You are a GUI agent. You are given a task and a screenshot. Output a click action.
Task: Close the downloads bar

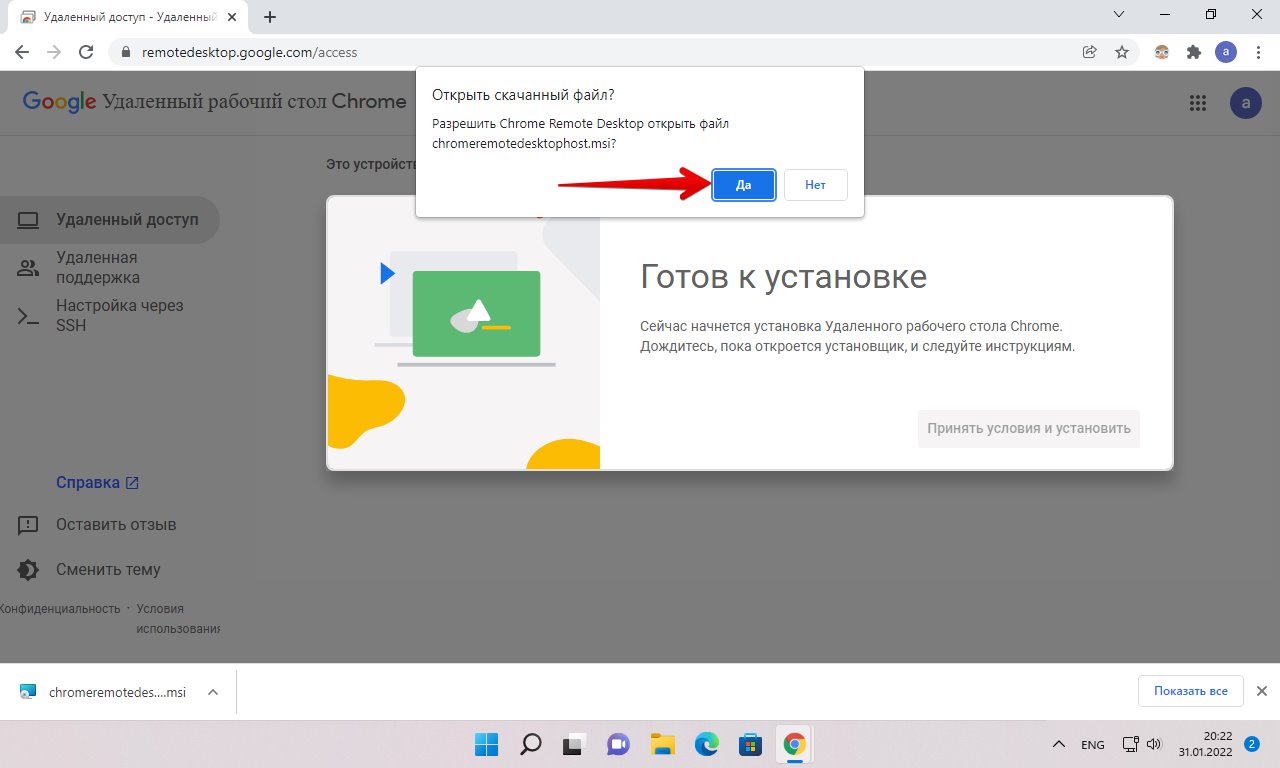pyautogui.click(x=1262, y=691)
